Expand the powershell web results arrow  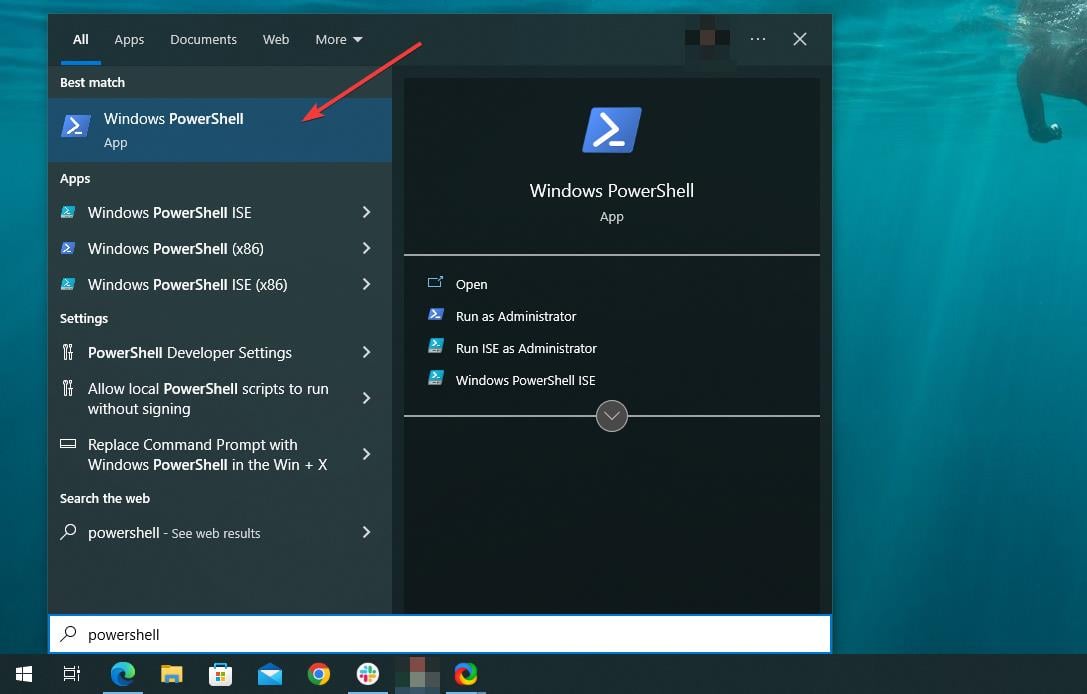(366, 532)
